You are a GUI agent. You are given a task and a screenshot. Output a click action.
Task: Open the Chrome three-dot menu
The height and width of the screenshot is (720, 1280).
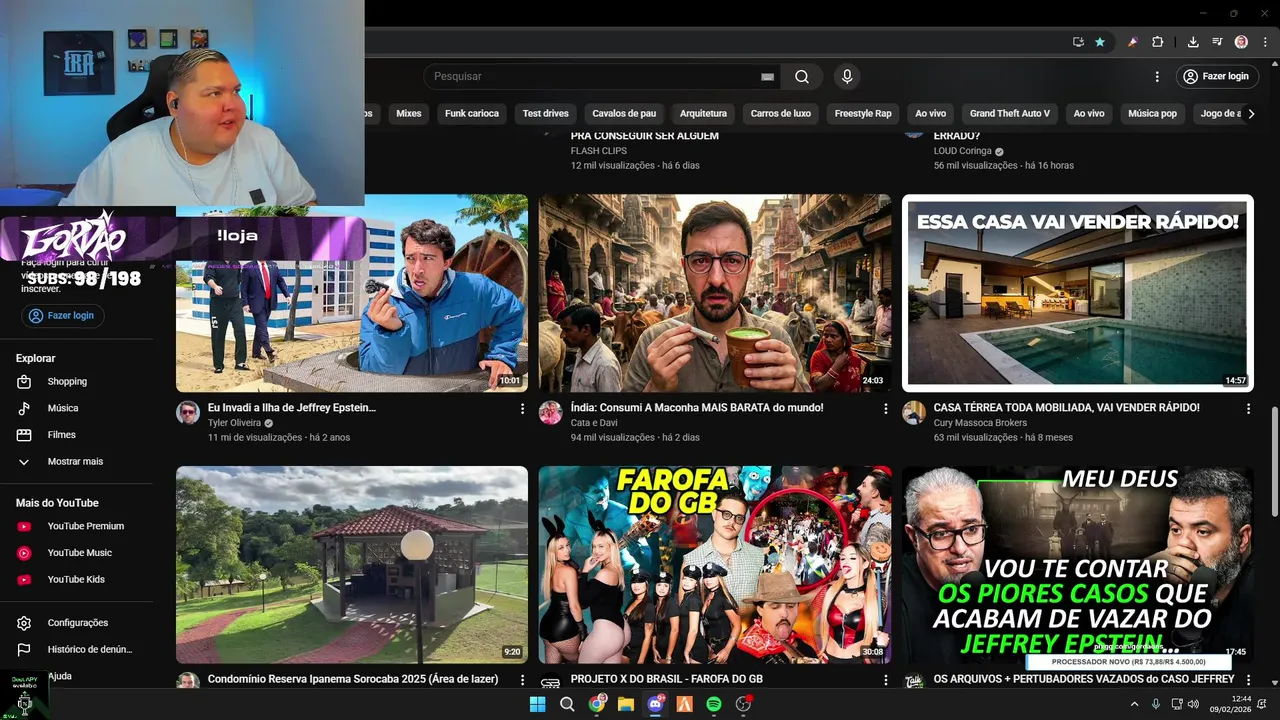(x=1263, y=42)
